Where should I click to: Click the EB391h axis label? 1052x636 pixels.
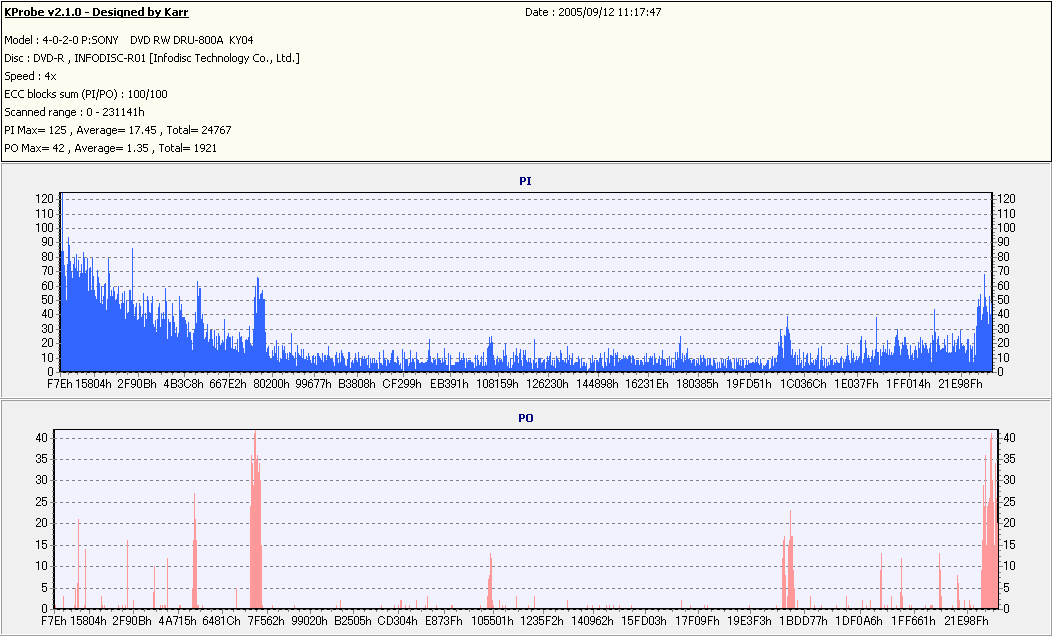[450, 384]
